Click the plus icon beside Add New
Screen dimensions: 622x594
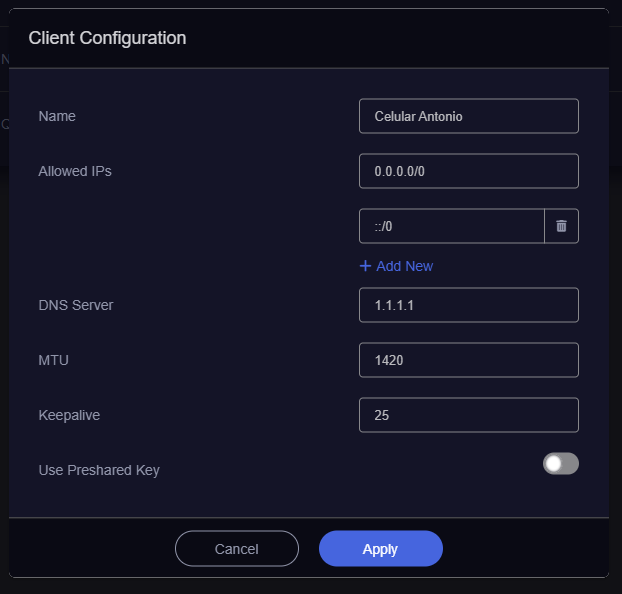click(365, 266)
